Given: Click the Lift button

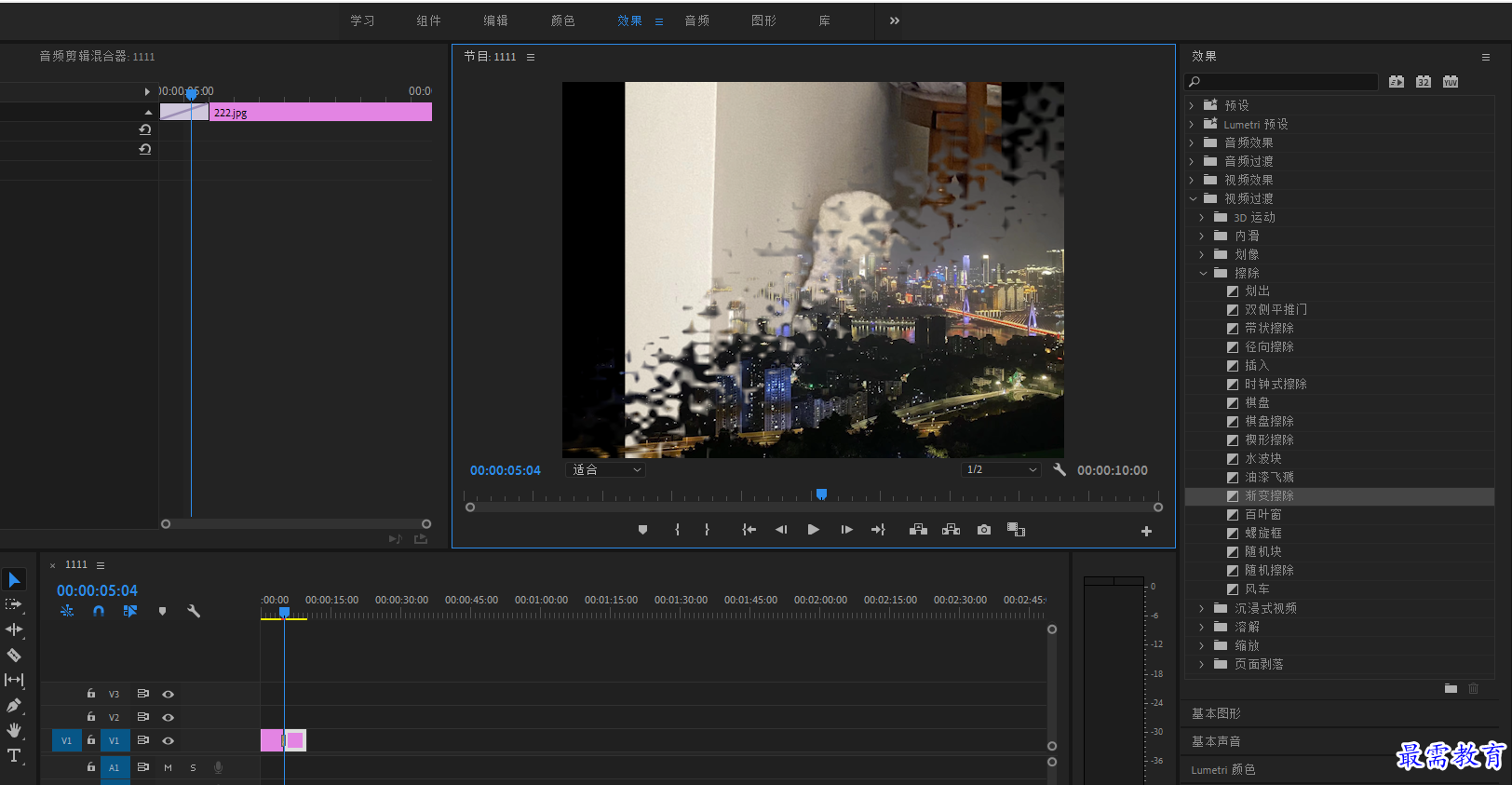Looking at the screenshot, I should [918, 530].
